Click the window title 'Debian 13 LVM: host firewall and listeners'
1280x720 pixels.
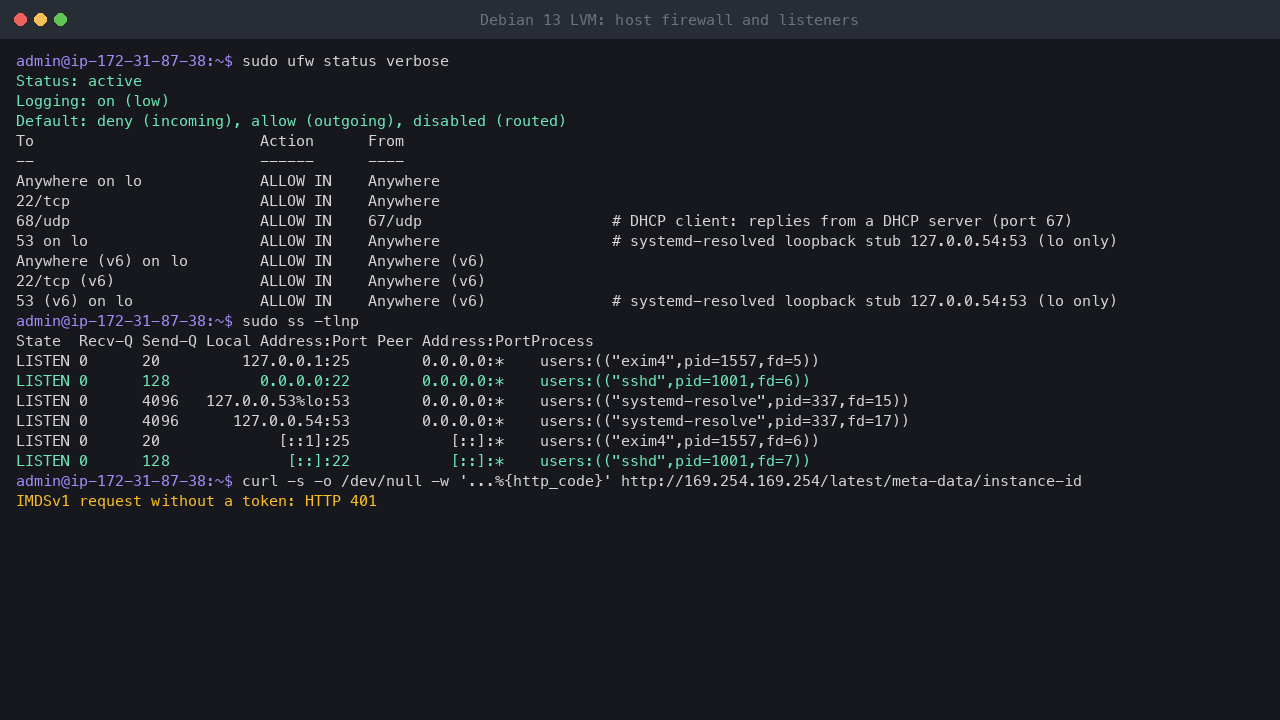(x=669, y=20)
